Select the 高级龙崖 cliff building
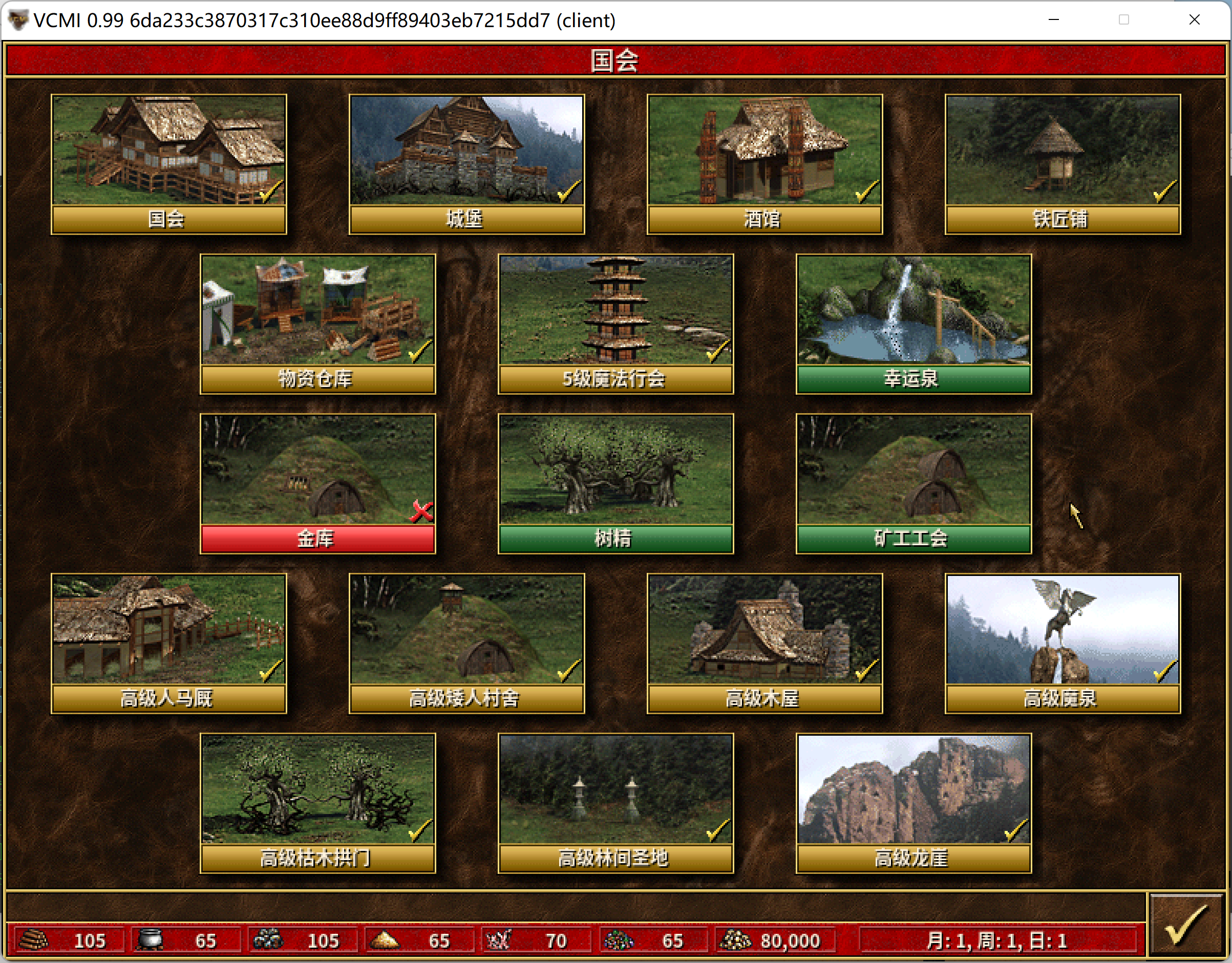Screen dimensions: 1232x963 [x=914, y=789]
